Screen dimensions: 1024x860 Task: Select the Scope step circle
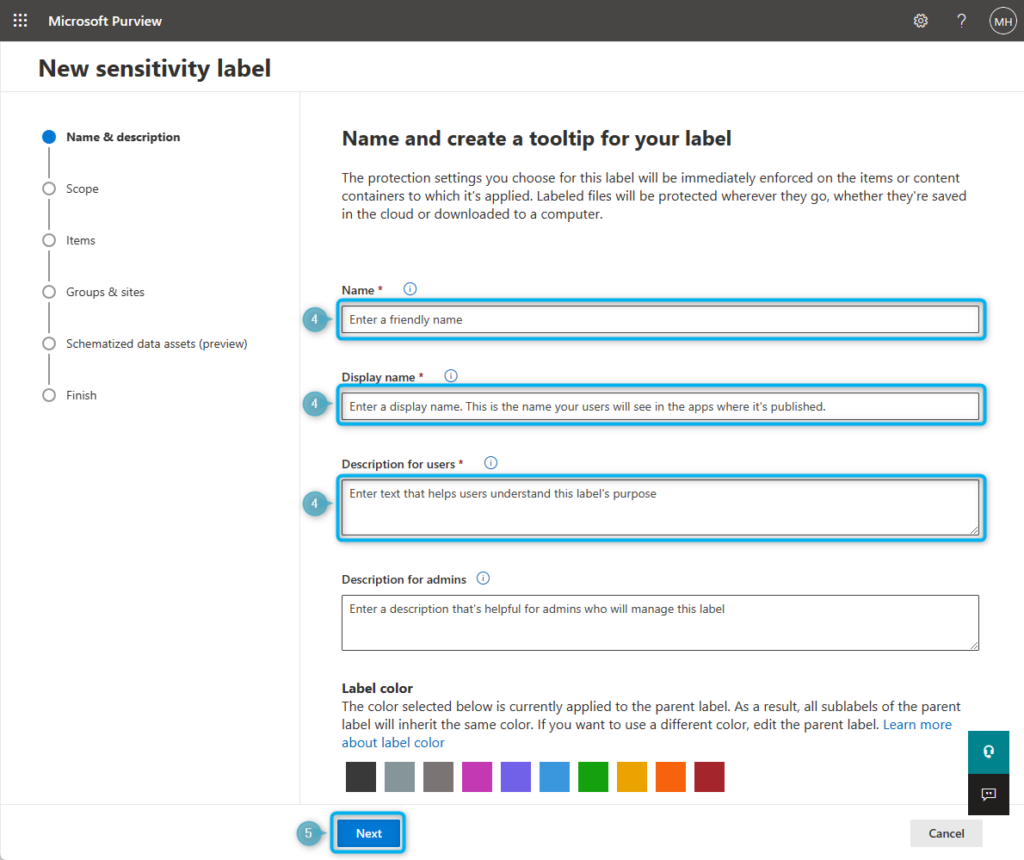click(48, 188)
